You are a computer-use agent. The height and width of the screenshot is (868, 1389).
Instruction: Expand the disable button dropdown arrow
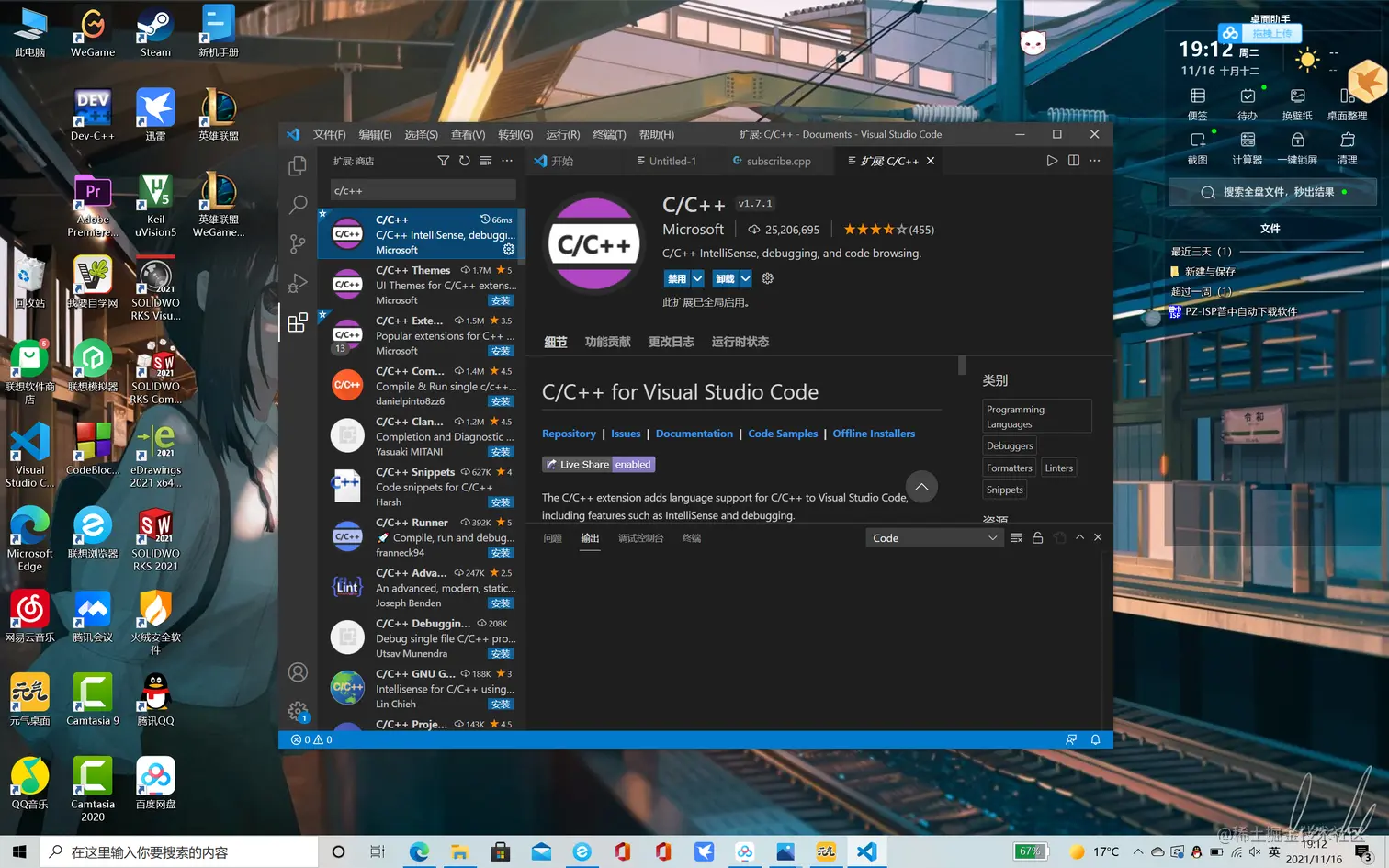point(697,278)
